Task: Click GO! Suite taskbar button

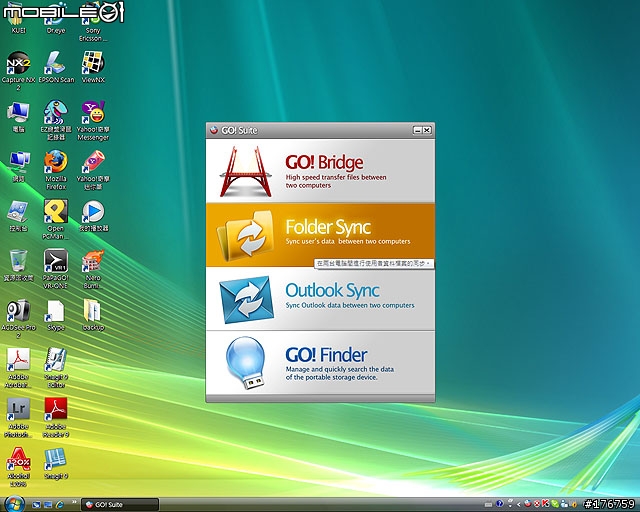Action: [120, 505]
